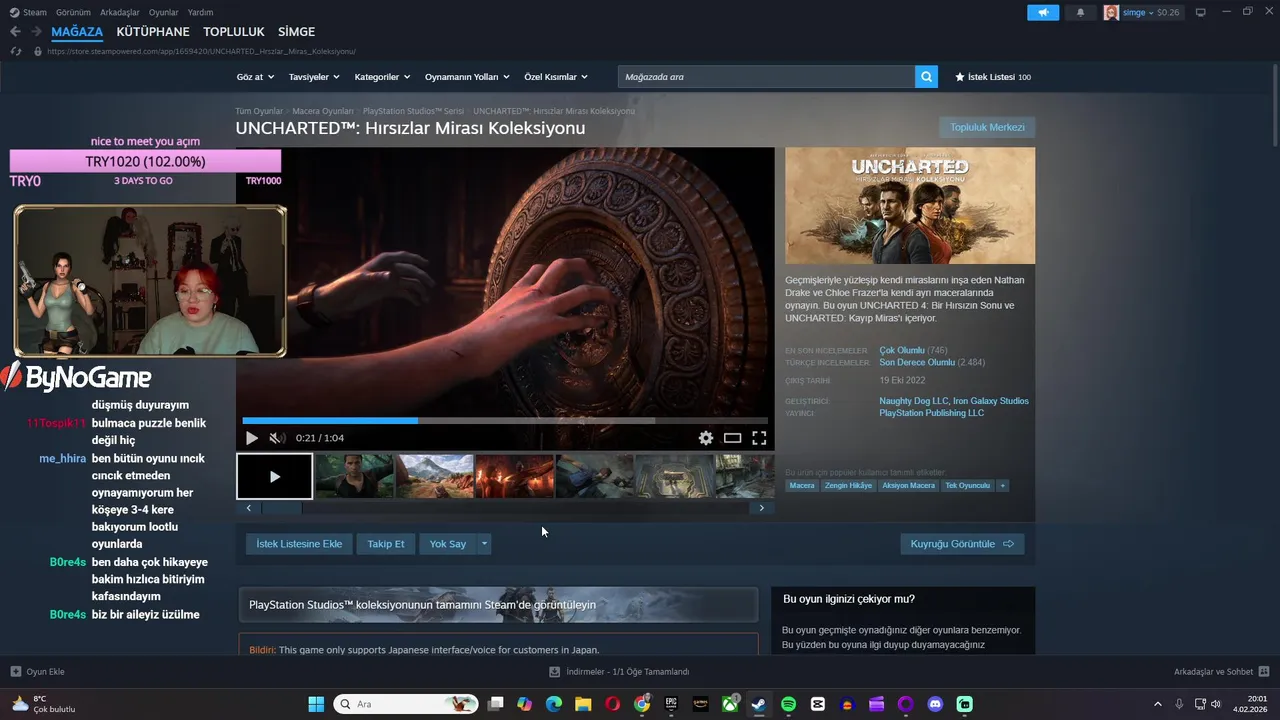Expand the Tavsiyeler dropdown
Image resolution: width=1280 pixels, height=720 pixels.
[314, 77]
